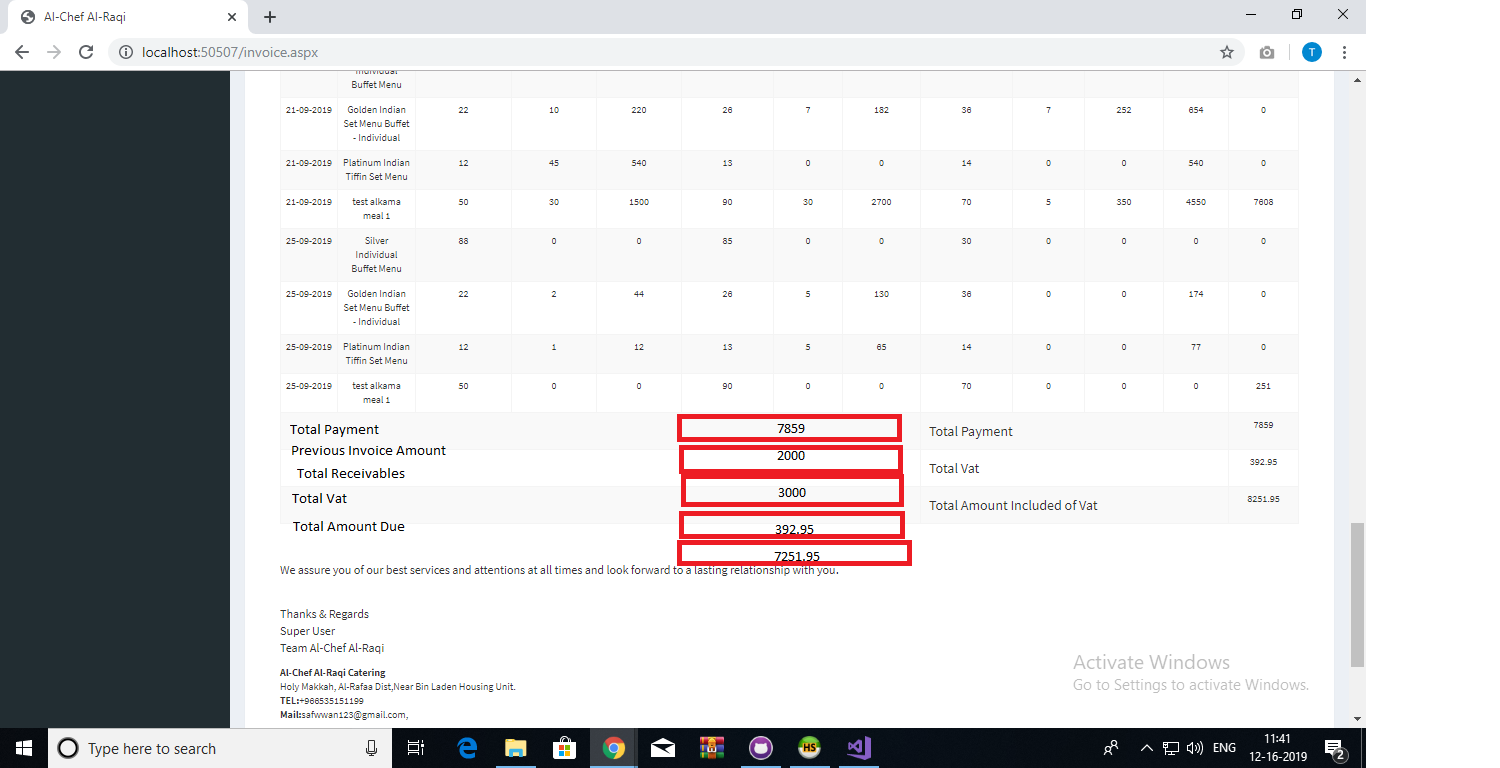Viewport: 1500px width, 768px height.
Task: Open File Explorer from the taskbar
Action: (515, 748)
